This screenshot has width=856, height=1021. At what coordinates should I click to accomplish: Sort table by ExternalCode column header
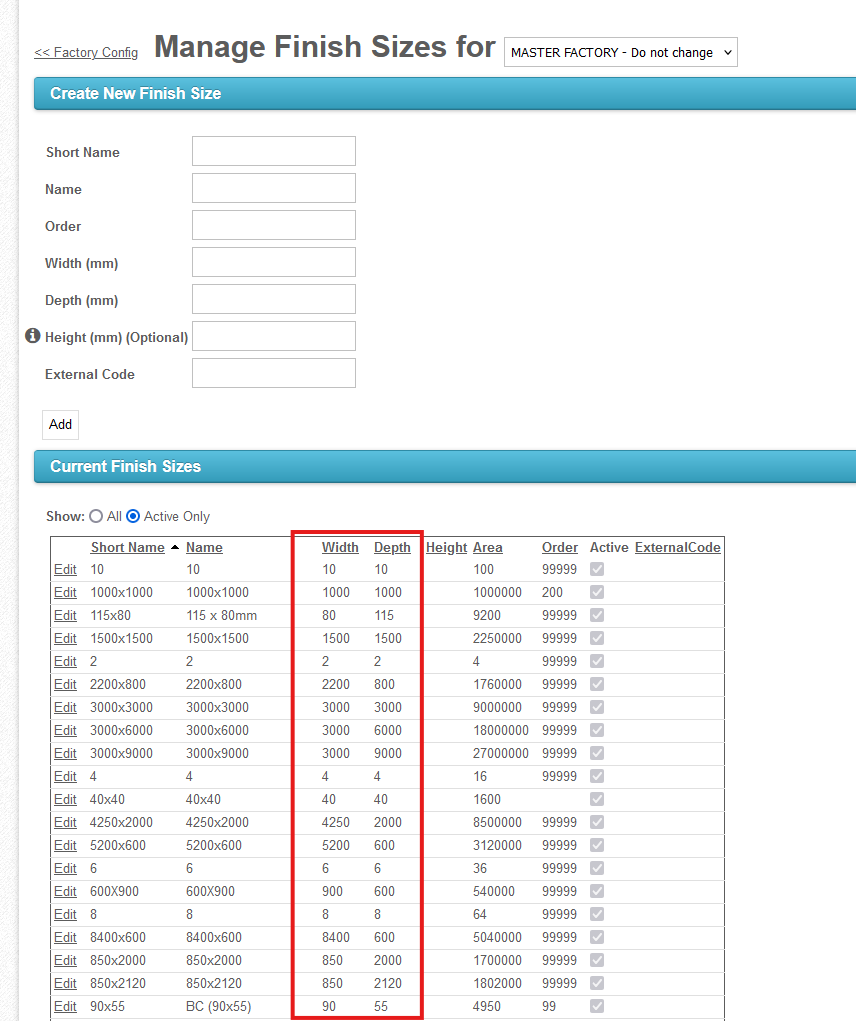(x=678, y=548)
